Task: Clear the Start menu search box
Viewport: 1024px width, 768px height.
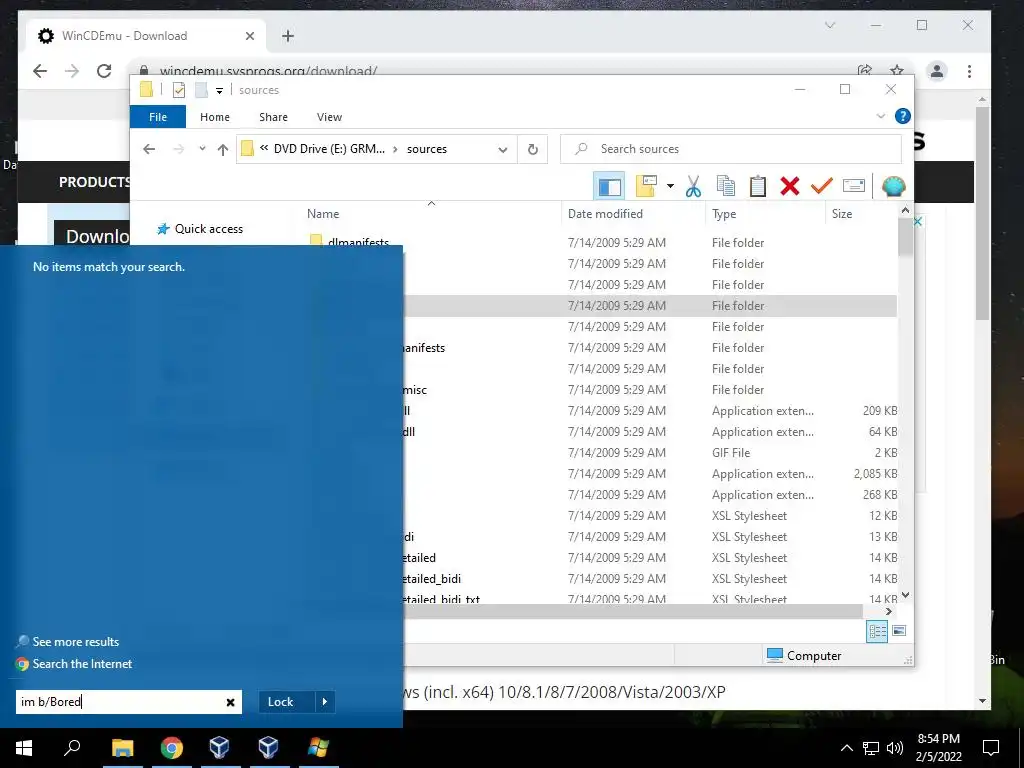Action: coord(231,702)
